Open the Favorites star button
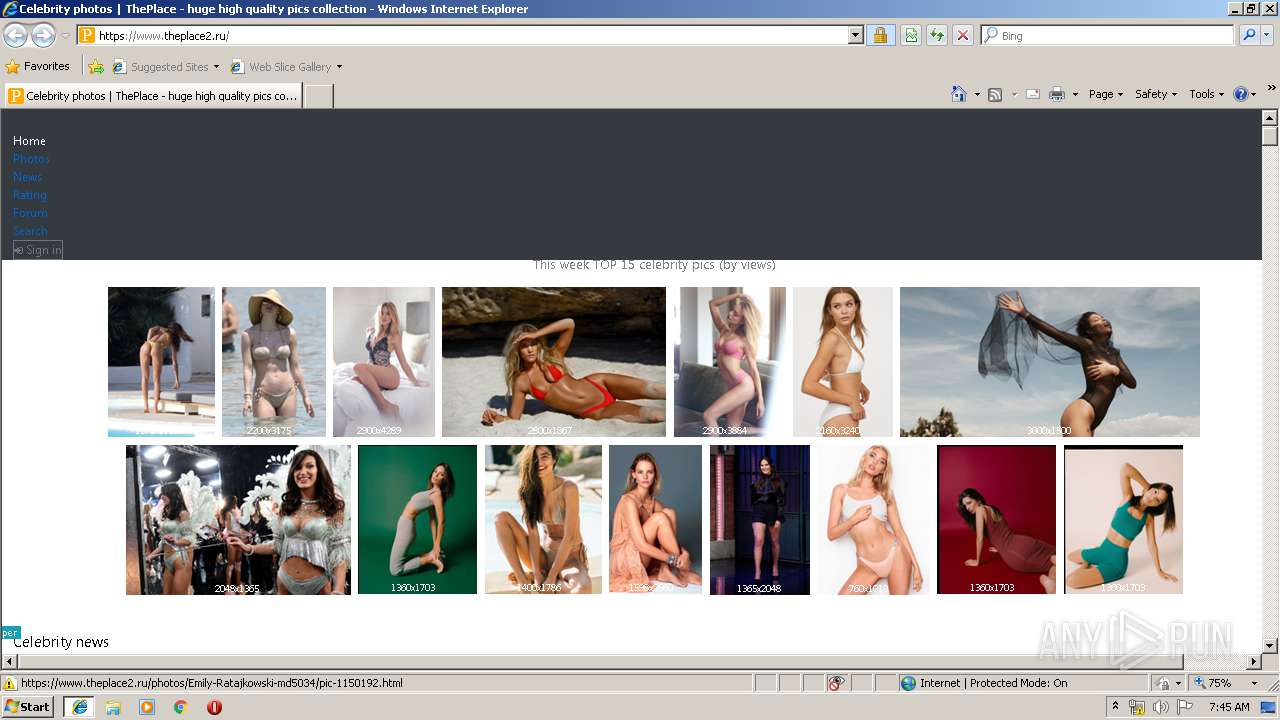 pos(38,66)
